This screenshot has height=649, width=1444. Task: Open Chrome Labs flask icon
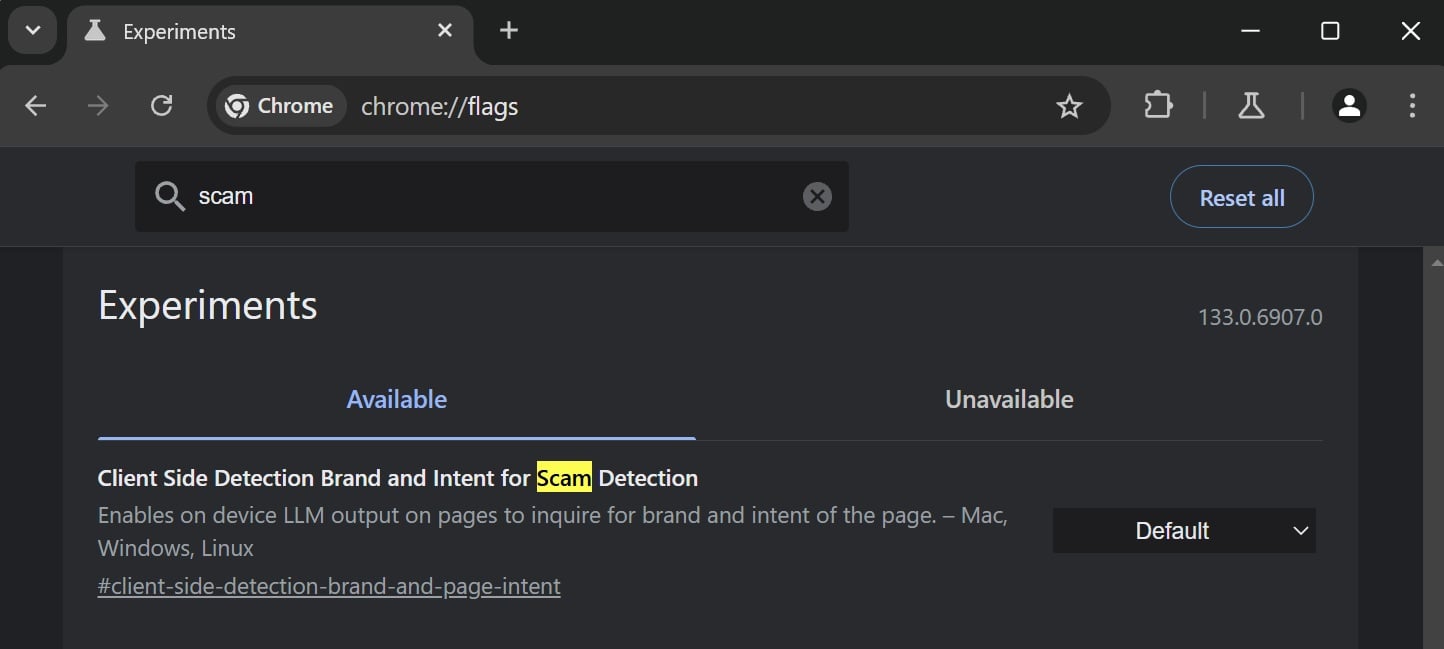[x=1251, y=106]
